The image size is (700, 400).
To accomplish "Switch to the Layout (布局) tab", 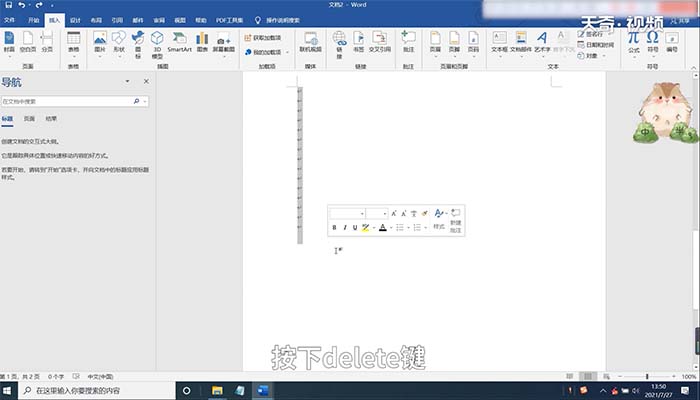I will 96,20.
